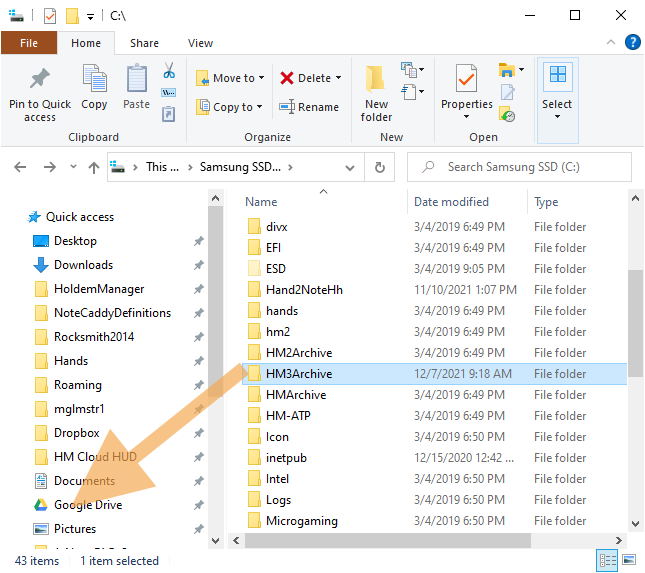The width and height of the screenshot is (645, 573).
Task: Go Up one folder level
Action: 94,167
